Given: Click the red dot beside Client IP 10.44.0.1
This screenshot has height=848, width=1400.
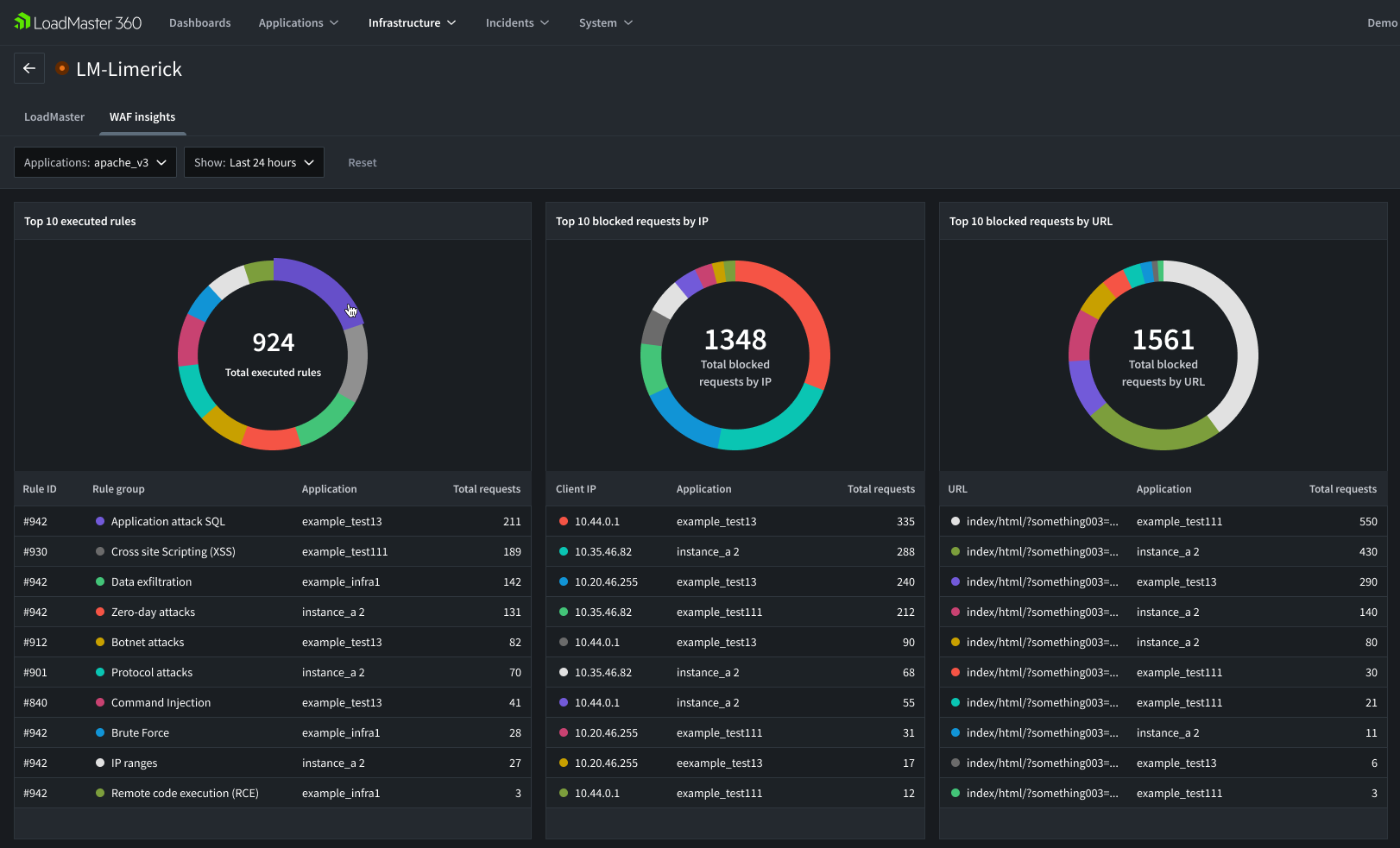Looking at the screenshot, I should 563,521.
